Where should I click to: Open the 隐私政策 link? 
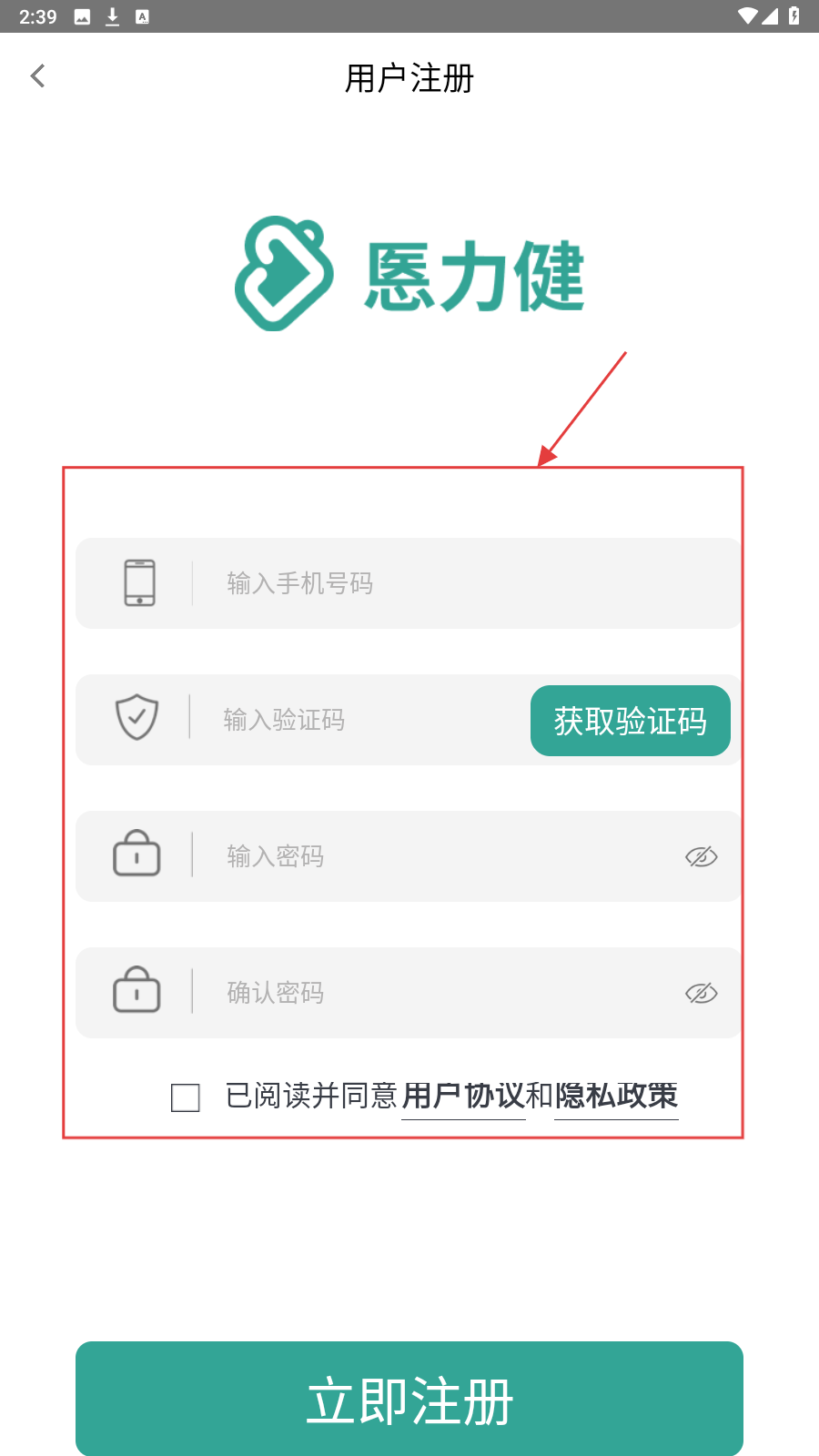[x=616, y=1096]
